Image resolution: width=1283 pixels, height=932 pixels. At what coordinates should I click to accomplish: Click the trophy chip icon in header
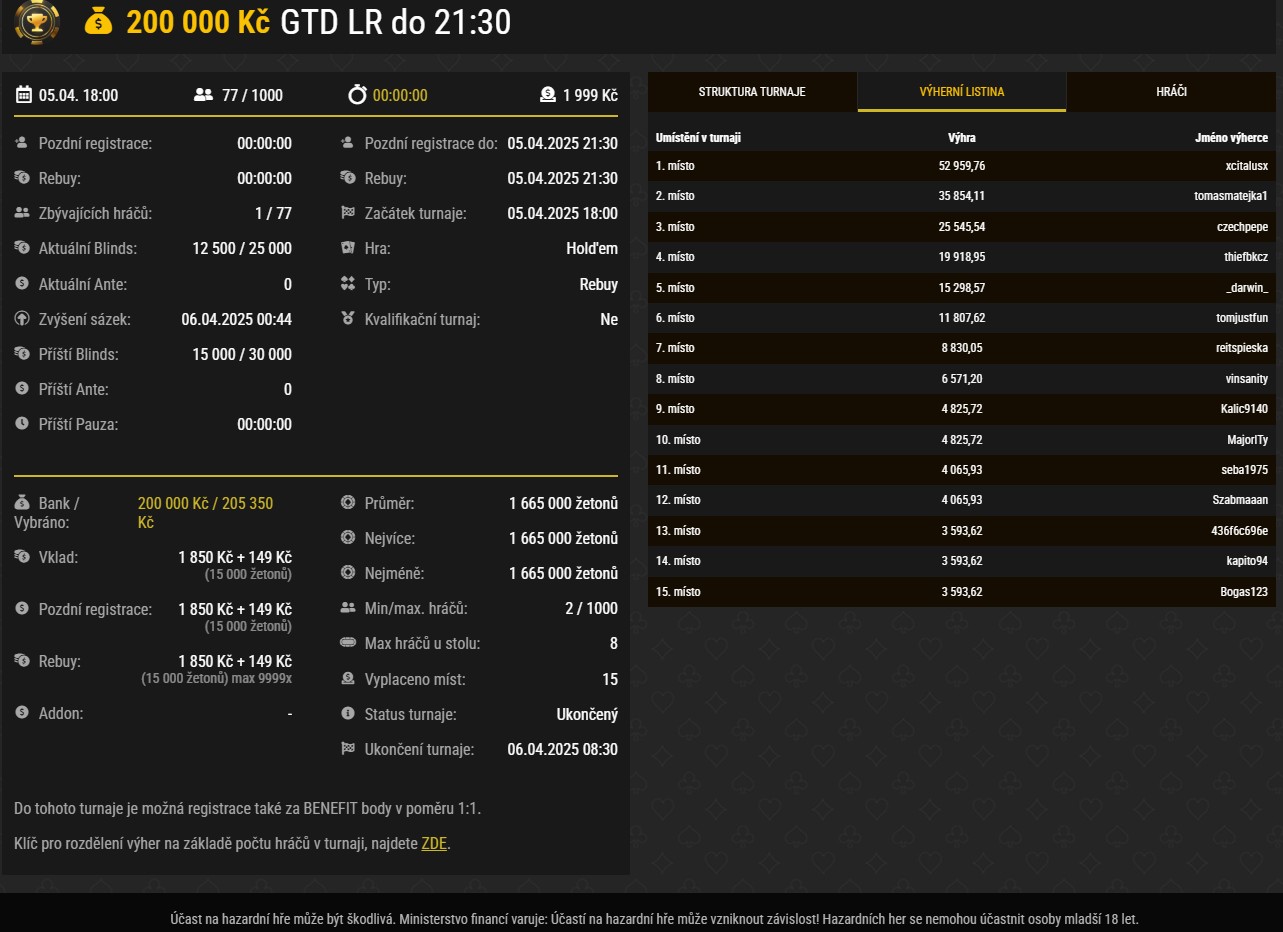point(37,21)
